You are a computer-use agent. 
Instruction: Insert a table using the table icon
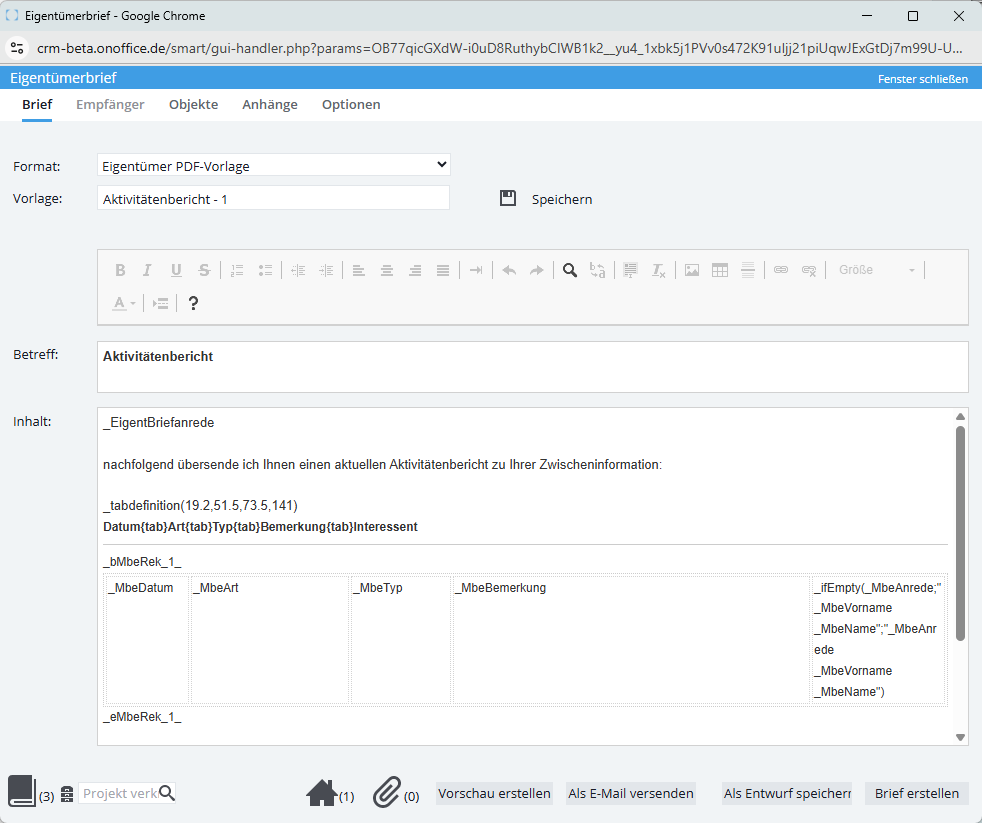point(720,270)
